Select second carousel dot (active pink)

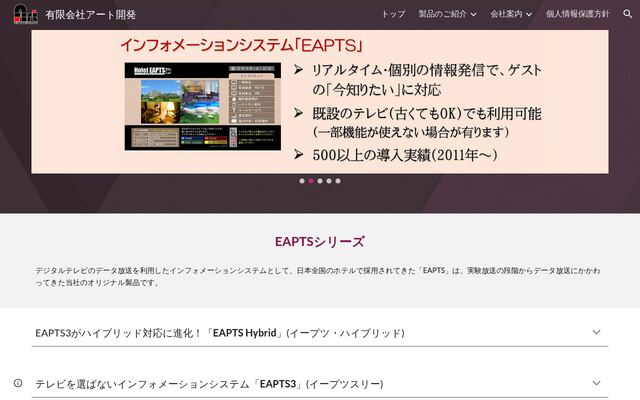coord(311,181)
